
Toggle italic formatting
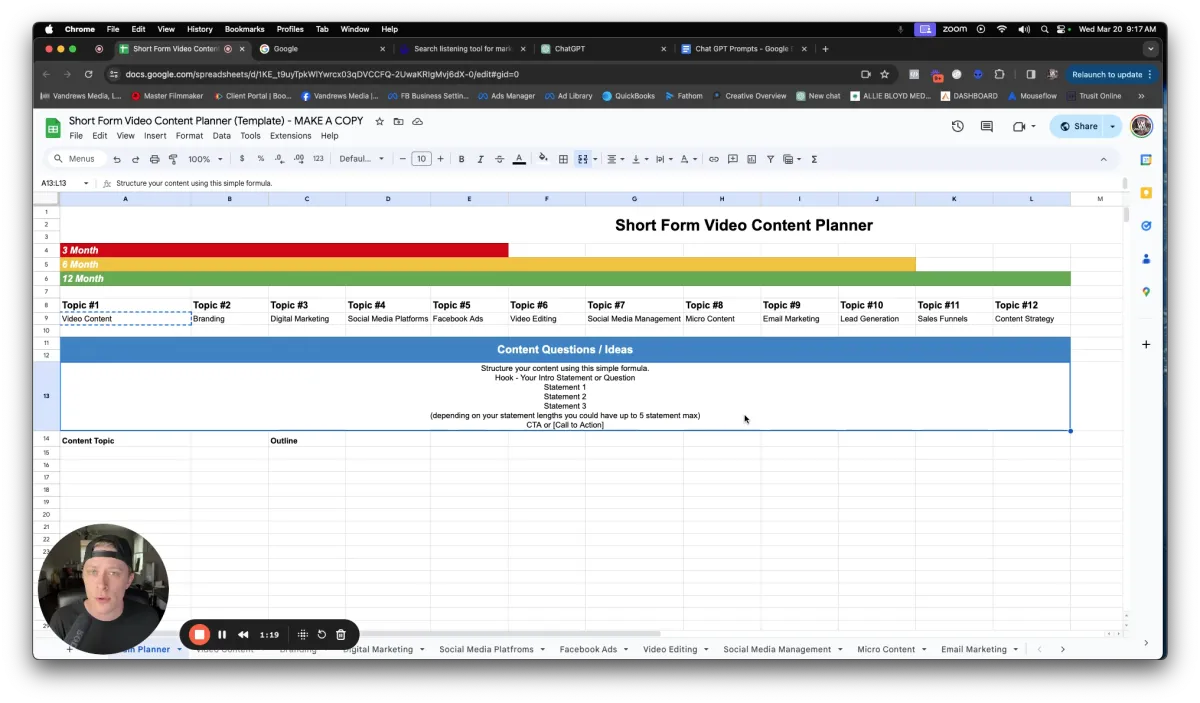point(480,159)
